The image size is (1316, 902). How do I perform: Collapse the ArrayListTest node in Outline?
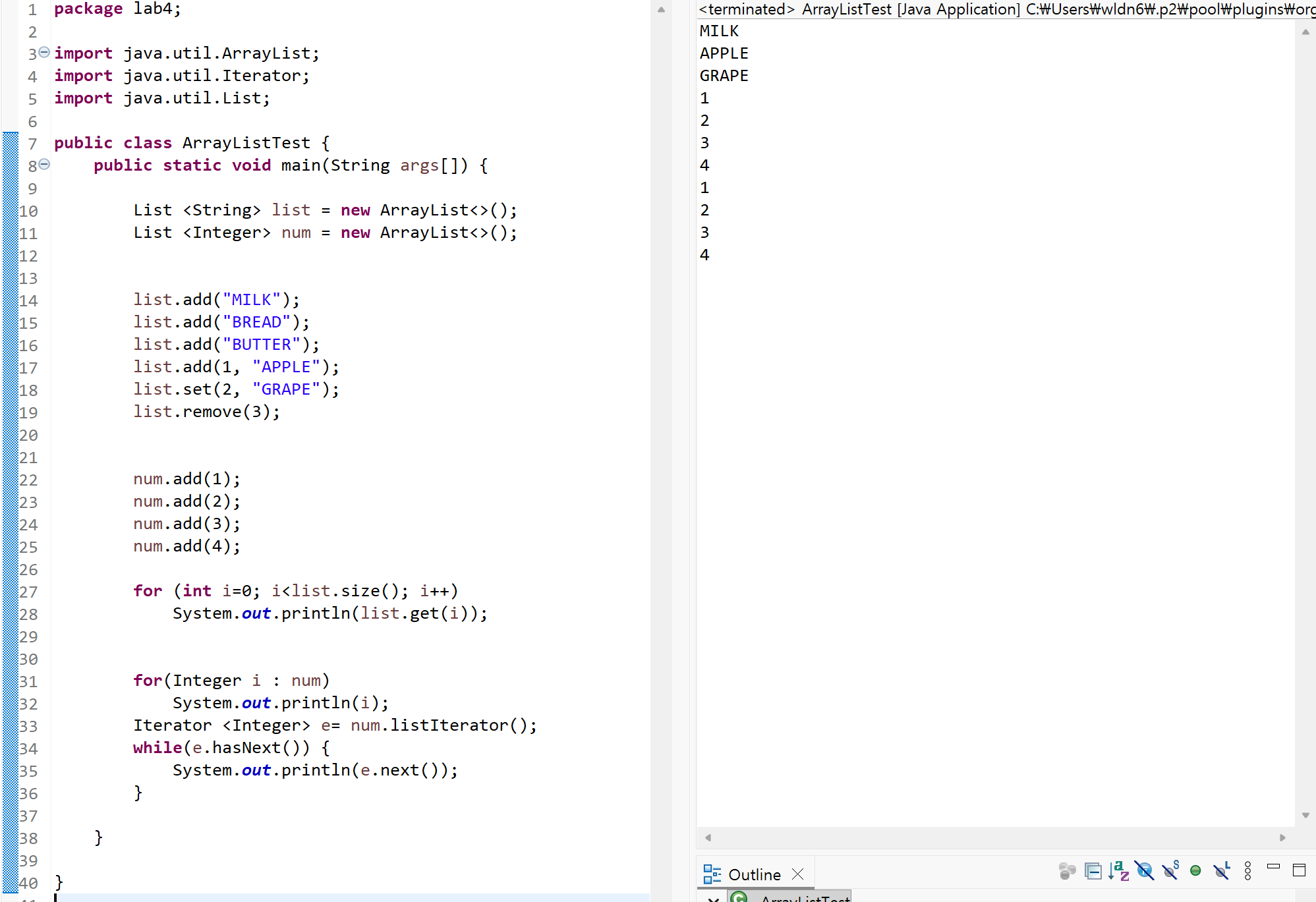point(713,899)
